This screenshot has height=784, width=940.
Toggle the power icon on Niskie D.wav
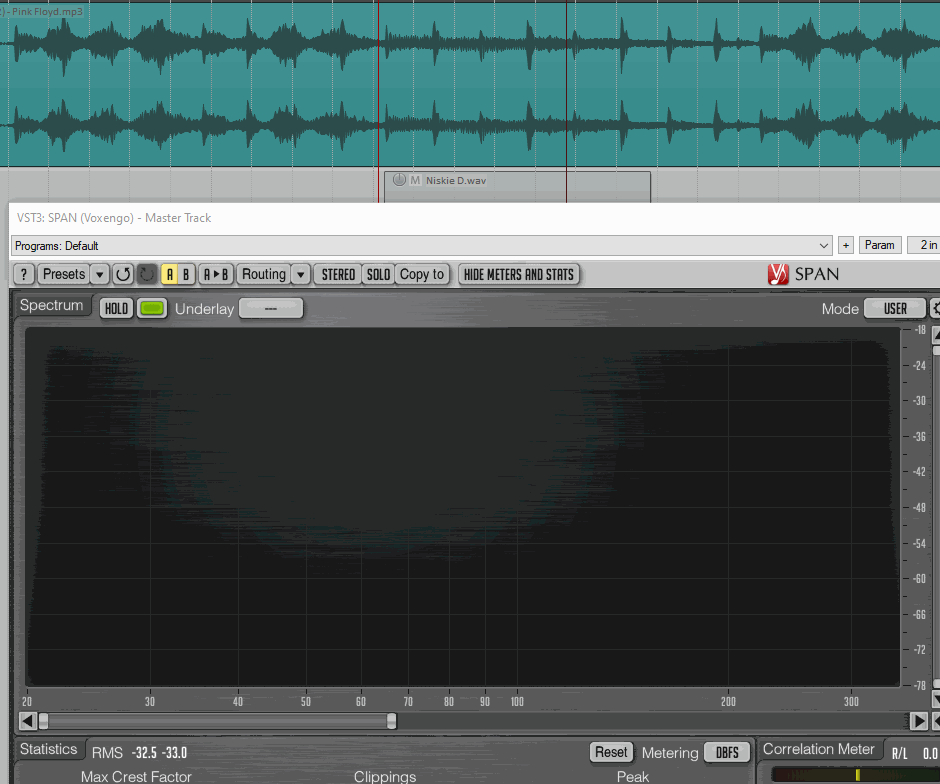[399, 180]
